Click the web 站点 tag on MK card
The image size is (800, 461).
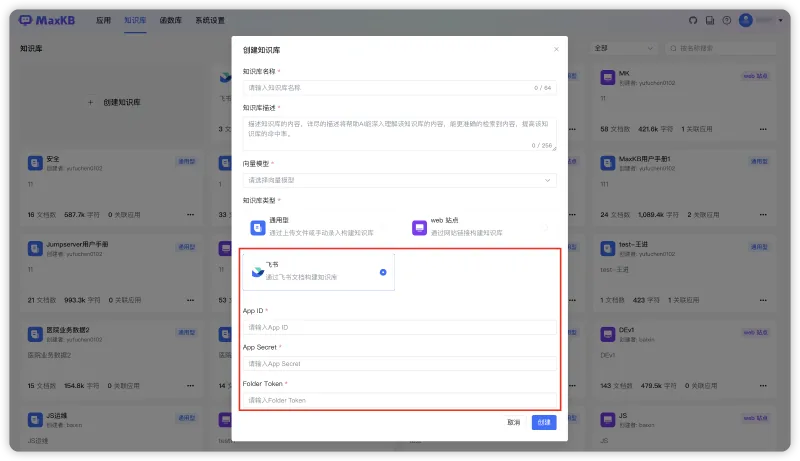(x=755, y=76)
